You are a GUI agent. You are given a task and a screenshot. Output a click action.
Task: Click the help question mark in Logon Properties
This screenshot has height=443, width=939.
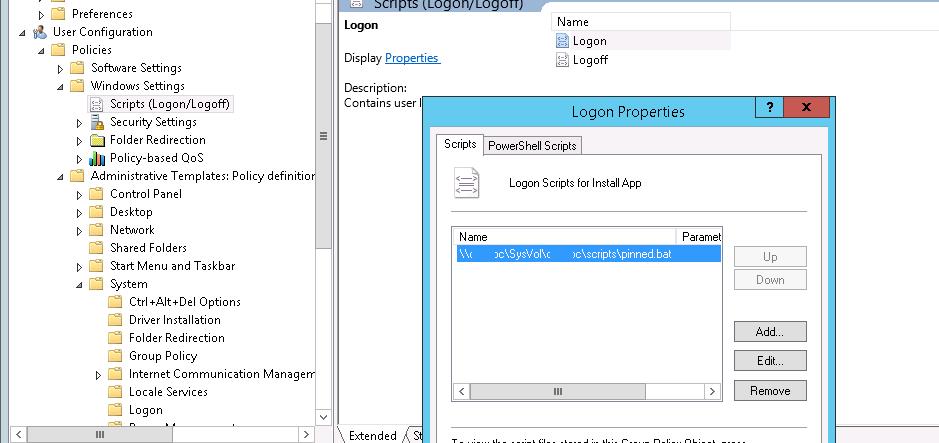tap(768, 108)
